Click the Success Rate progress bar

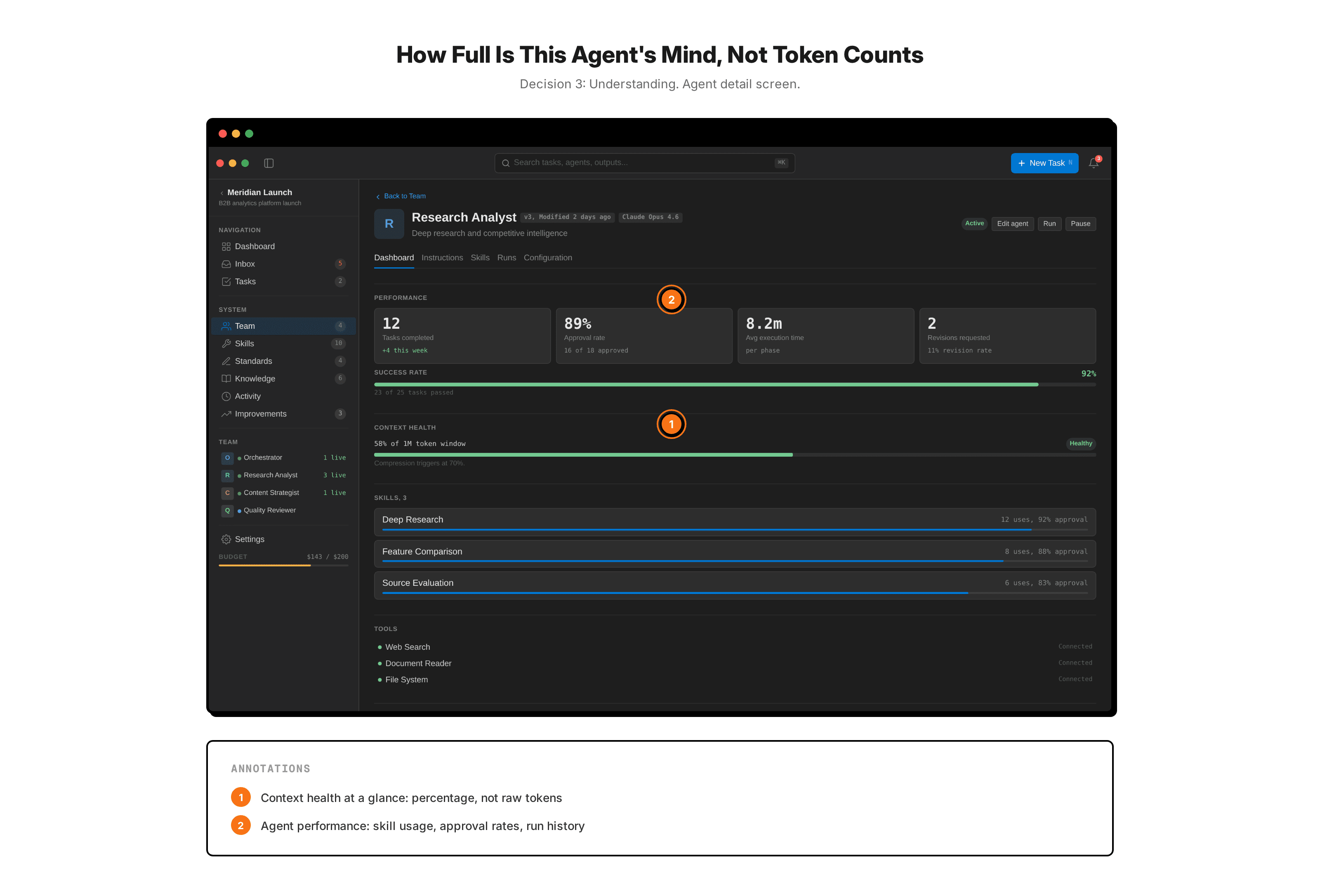pyautogui.click(x=734, y=384)
